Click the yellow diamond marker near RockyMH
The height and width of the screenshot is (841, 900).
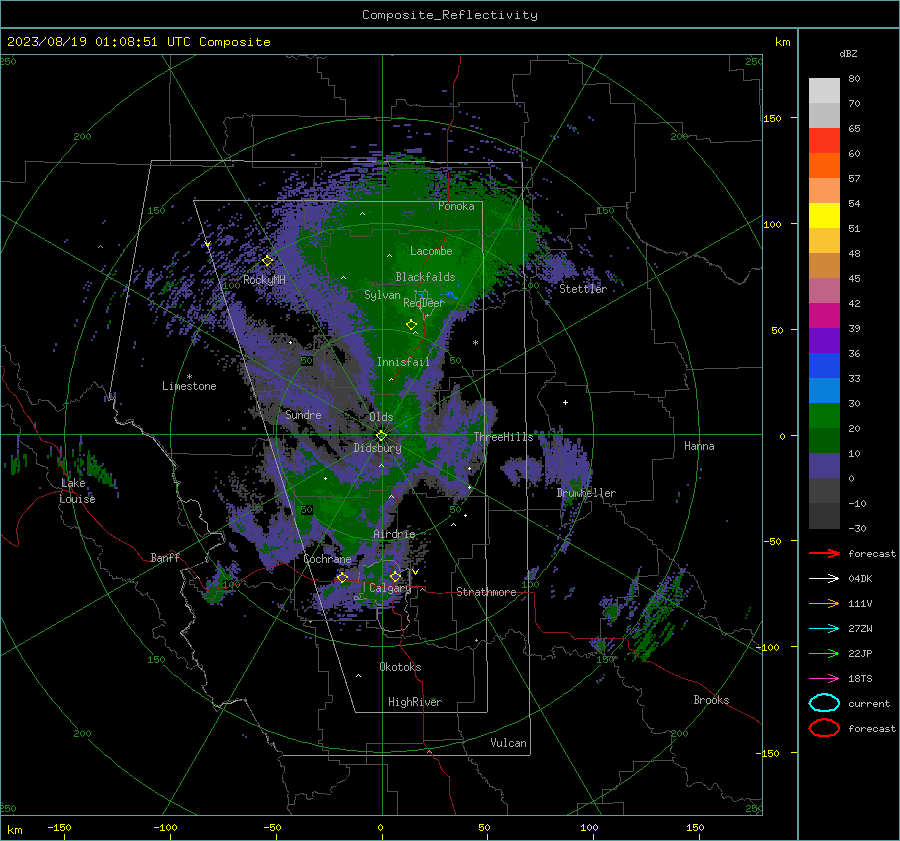click(x=267, y=261)
